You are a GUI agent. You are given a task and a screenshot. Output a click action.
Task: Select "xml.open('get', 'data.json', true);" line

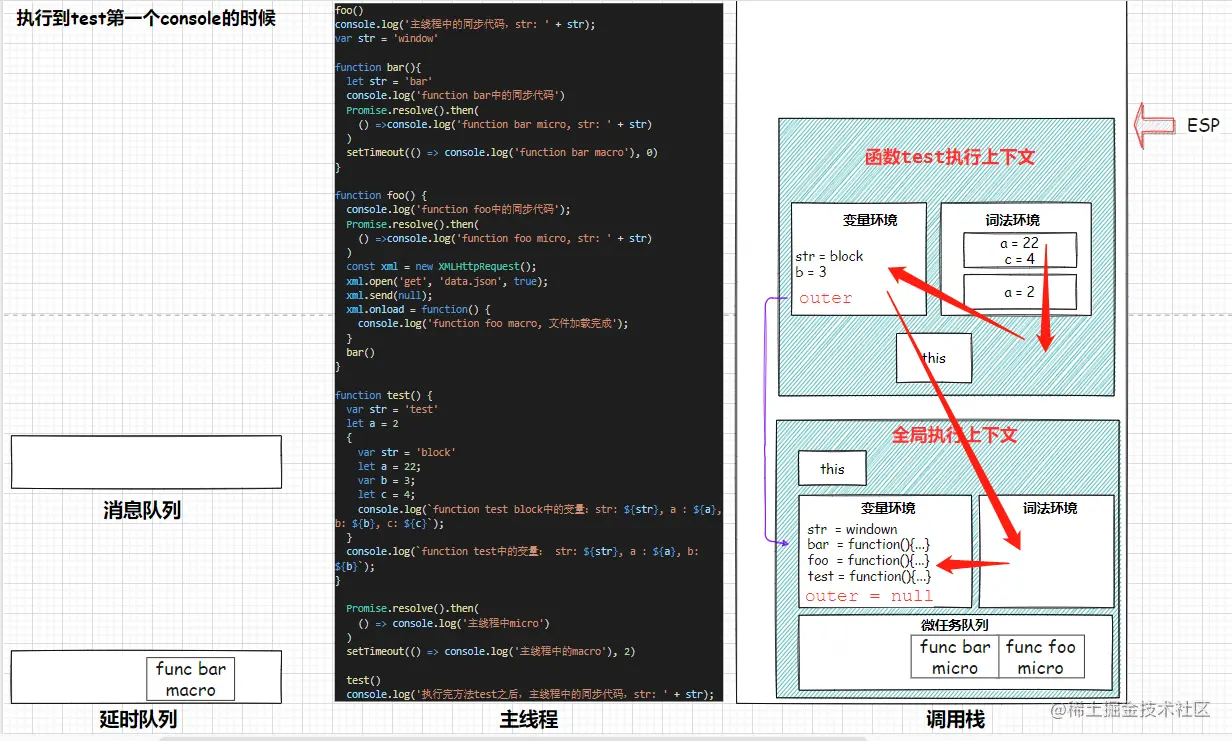click(x=447, y=281)
